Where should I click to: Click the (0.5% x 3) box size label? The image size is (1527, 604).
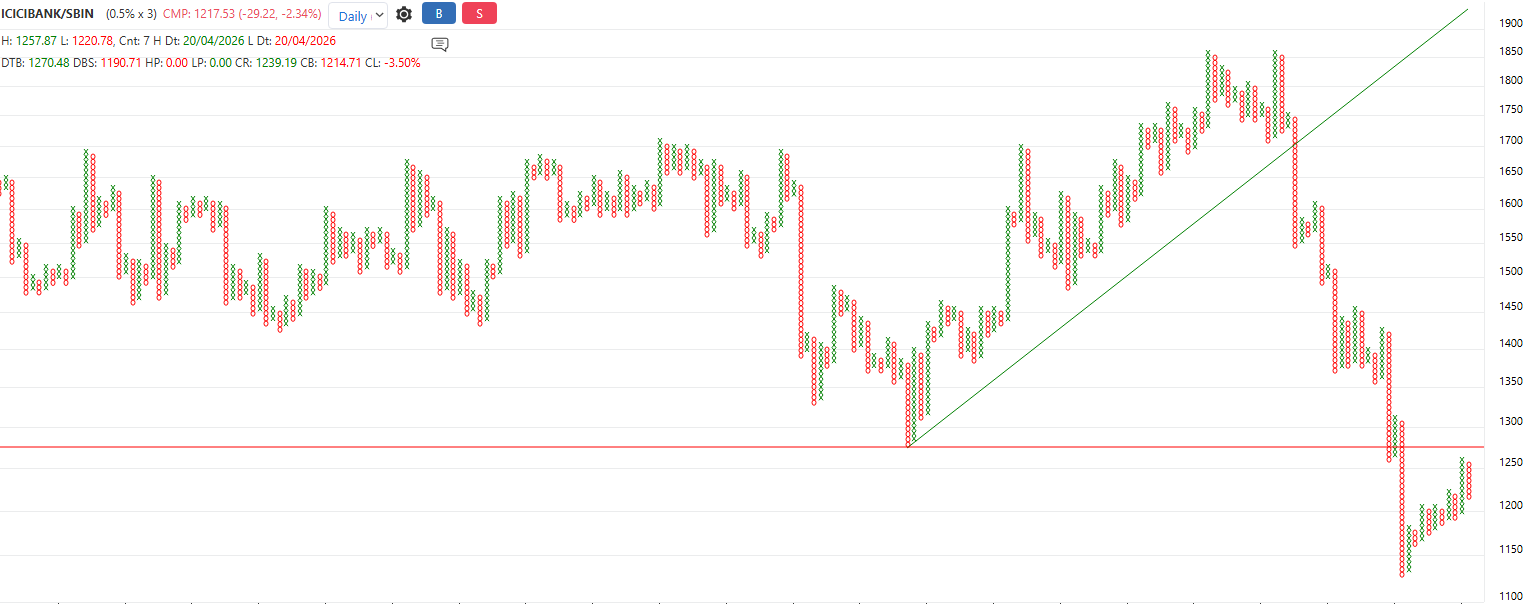[x=131, y=15]
